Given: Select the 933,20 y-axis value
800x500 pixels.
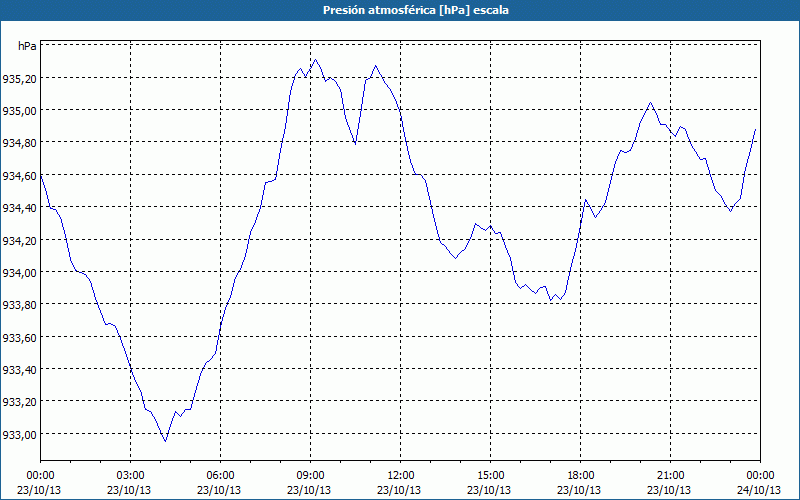Looking at the screenshot, I should pos(19,402).
